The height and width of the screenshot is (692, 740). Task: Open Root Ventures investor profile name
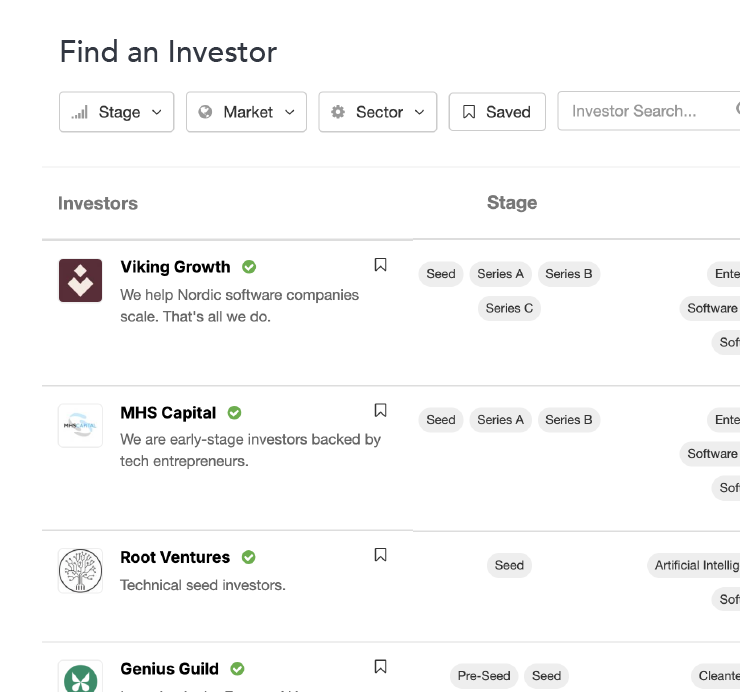[175, 557]
